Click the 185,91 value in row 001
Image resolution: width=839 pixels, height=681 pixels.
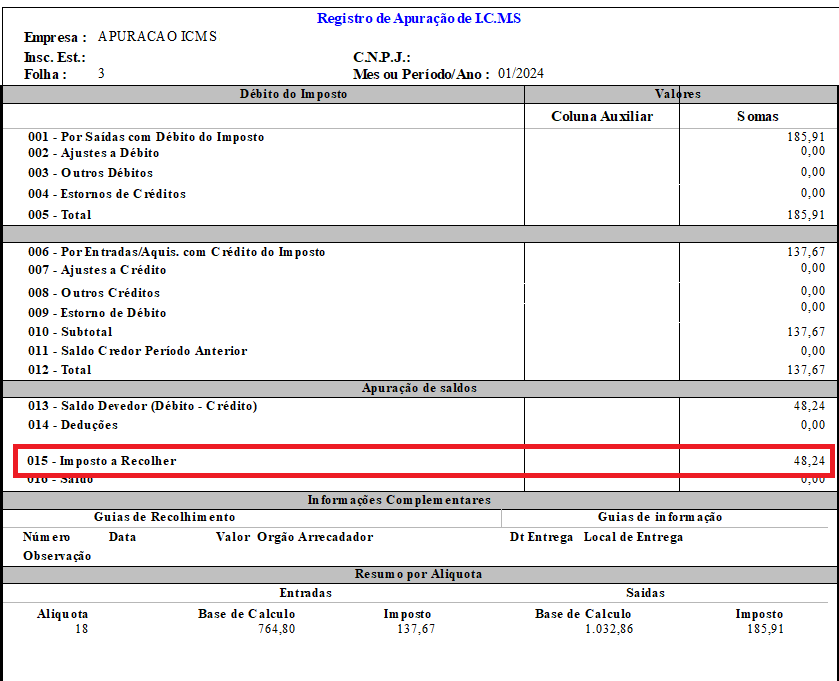point(806,137)
